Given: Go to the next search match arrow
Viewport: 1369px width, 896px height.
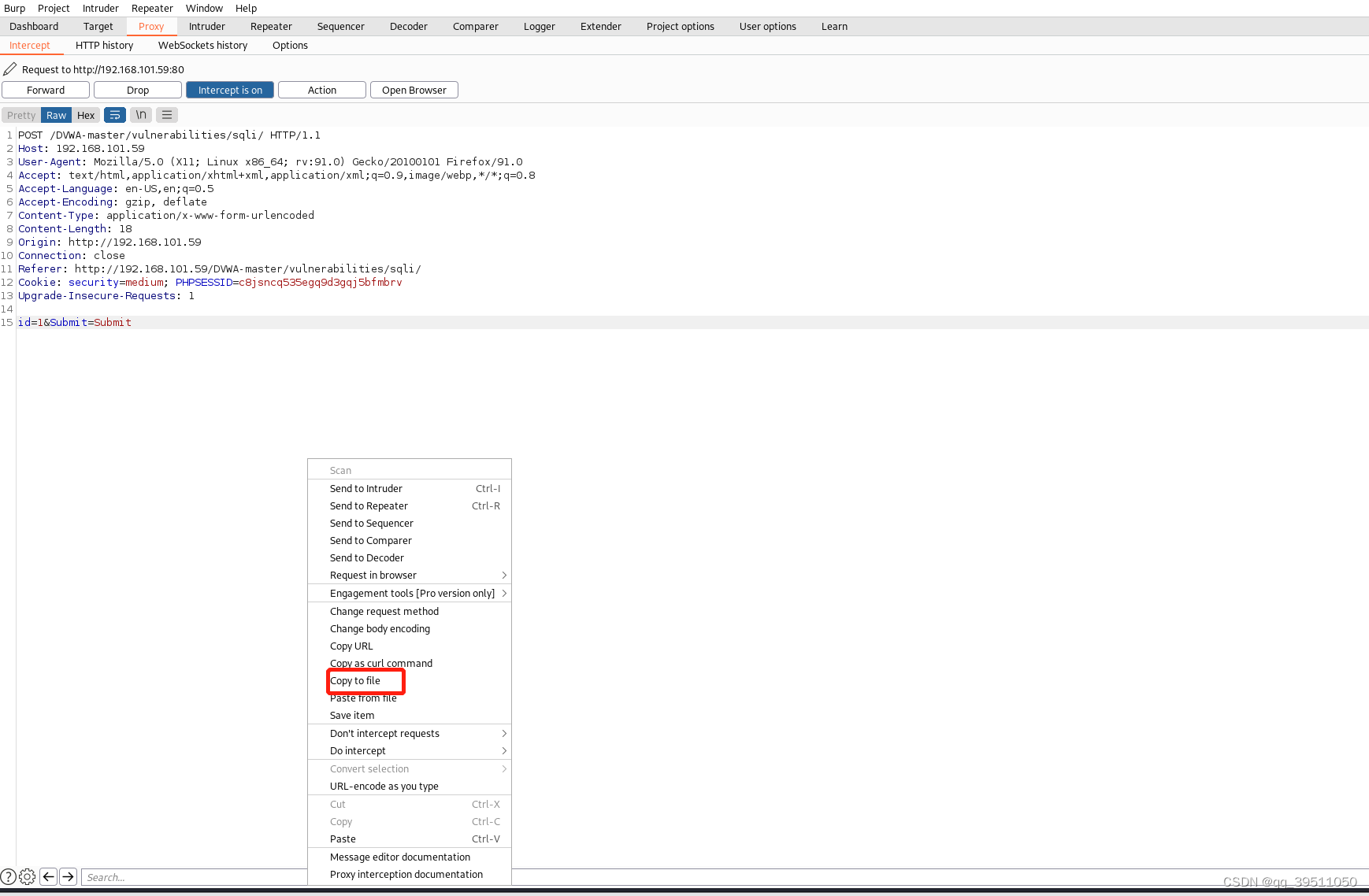Looking at the screenshot, I should (x=69, y=876).
